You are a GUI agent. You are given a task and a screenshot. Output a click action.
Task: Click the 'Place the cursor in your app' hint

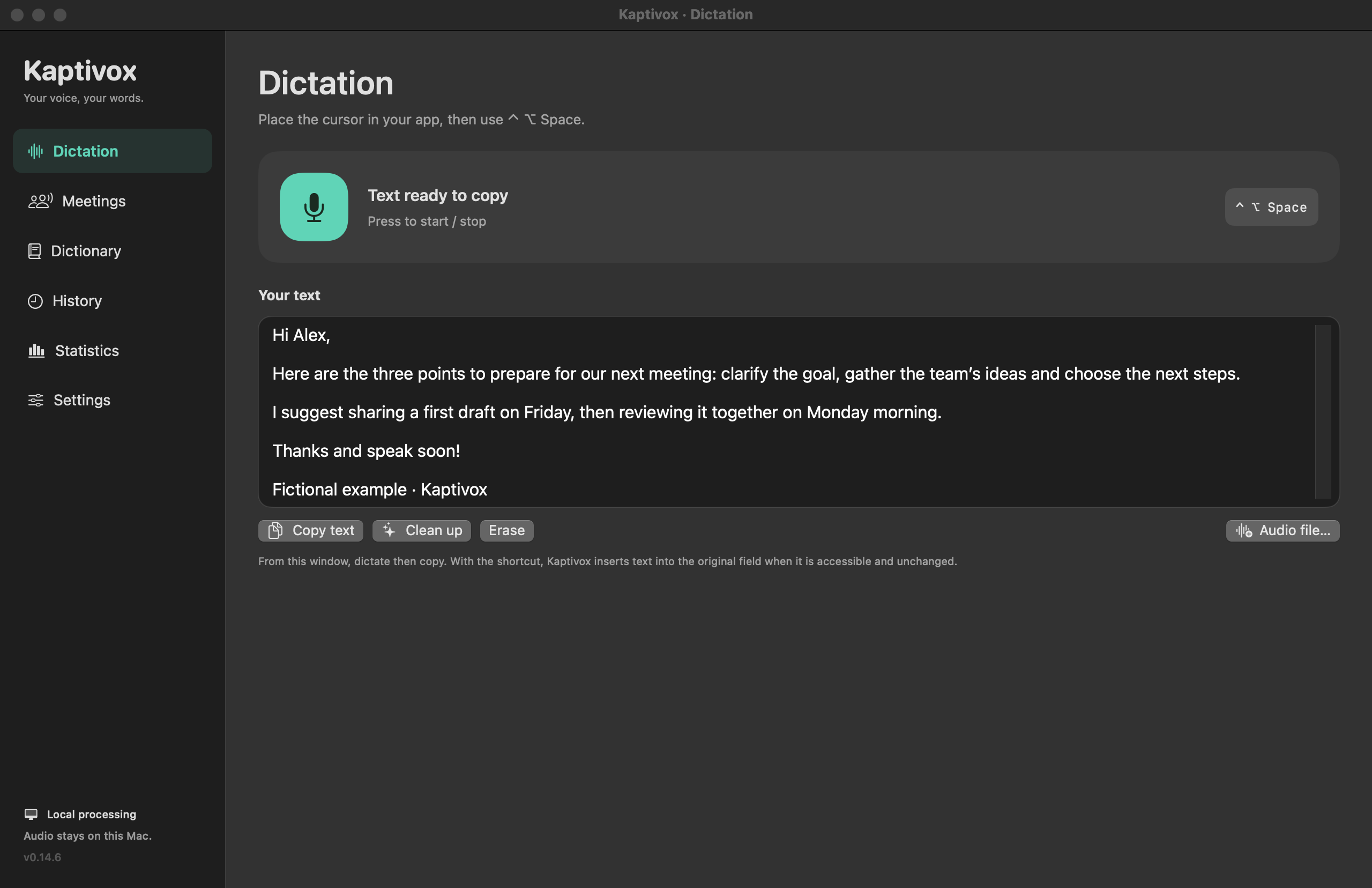421,120
